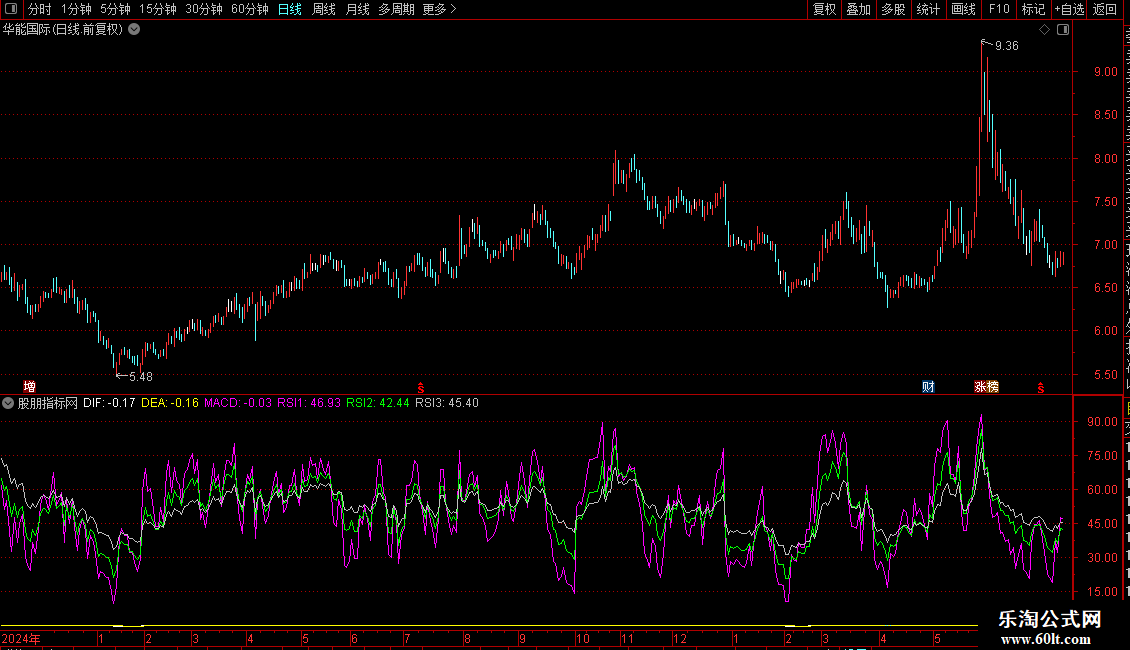Screen dimensions: 1130x650
Task: Open the 多周期 multi-period view
Action: (396, 9)
